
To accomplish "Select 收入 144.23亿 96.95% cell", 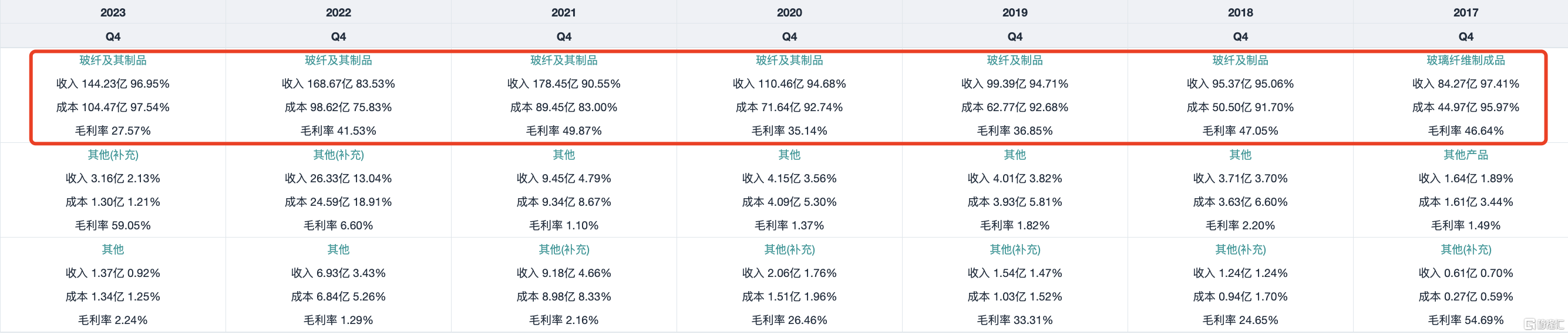I will pyautogui.click(x=113, y=83).
